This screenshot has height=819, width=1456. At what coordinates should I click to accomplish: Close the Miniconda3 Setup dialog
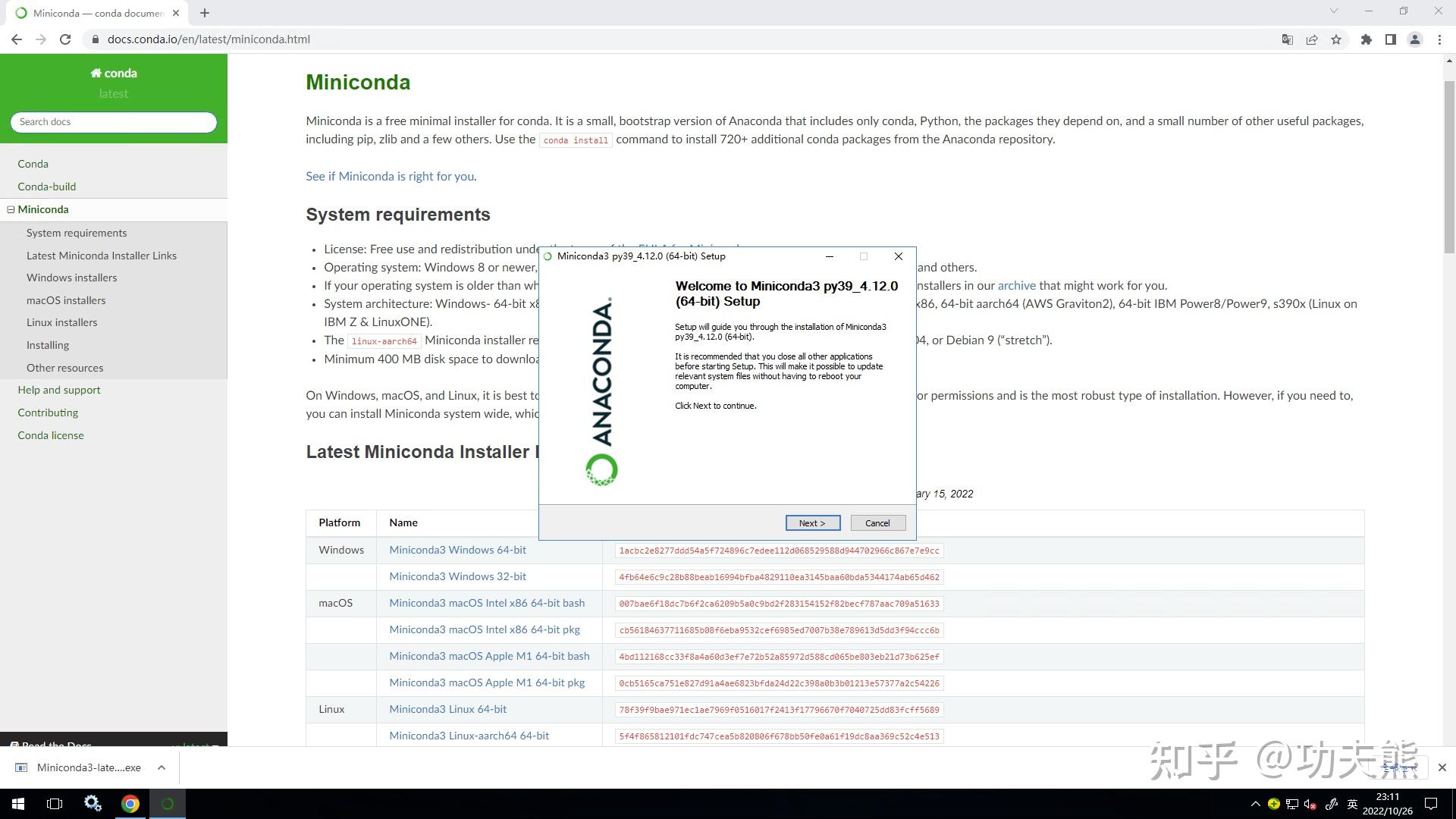[x=898, y=256]
